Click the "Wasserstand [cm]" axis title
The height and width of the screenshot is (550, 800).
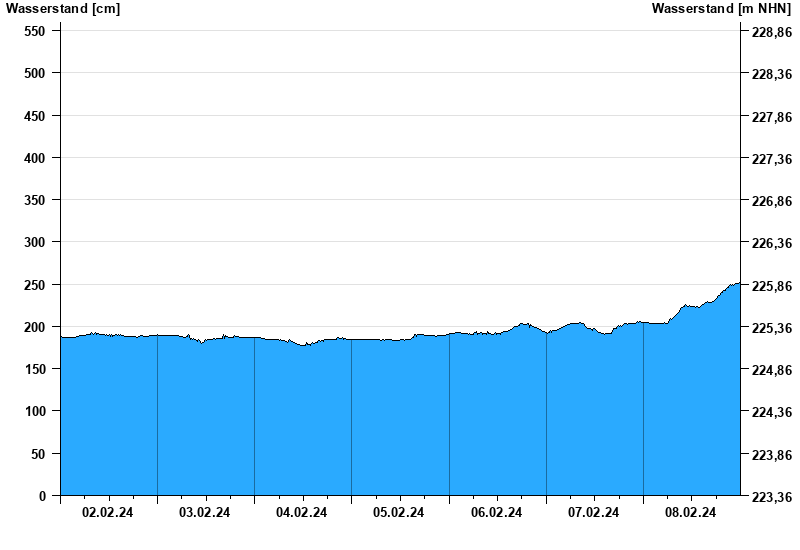(63, 9)
